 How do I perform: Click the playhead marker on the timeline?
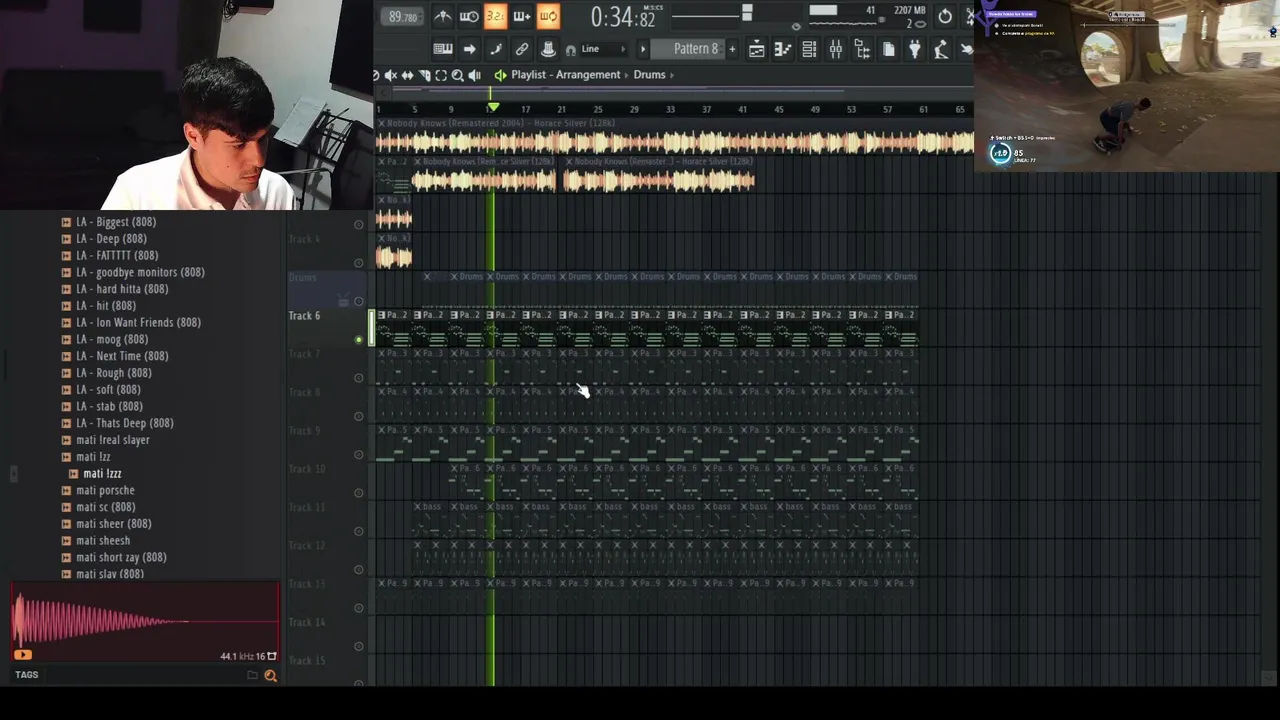point(492,107)
